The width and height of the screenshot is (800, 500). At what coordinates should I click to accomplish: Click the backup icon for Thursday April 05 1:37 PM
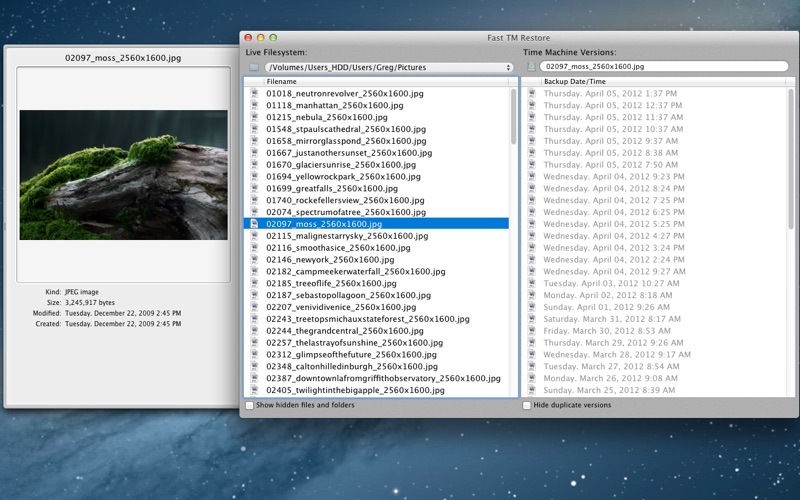(532, 93)
